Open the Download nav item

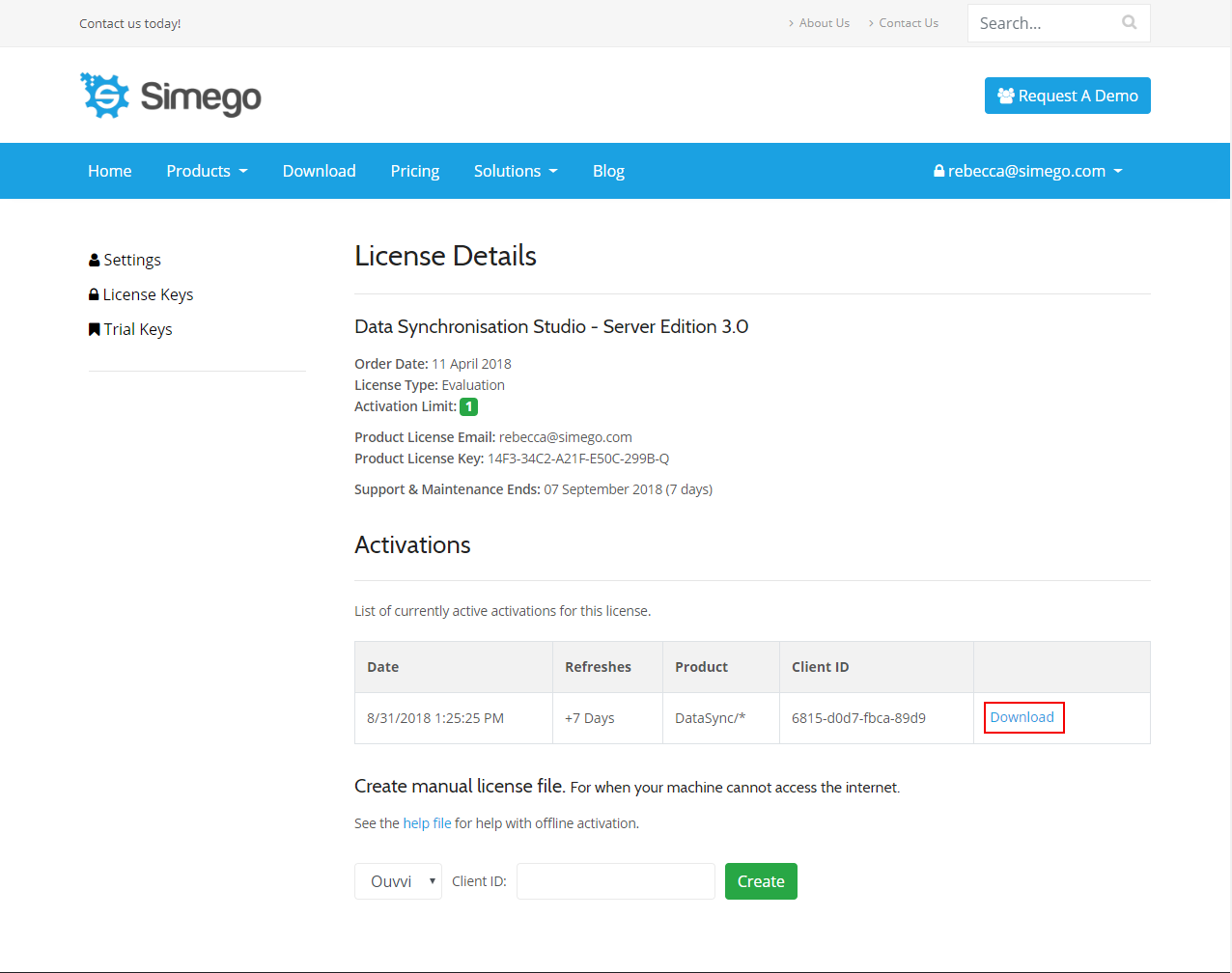[x=320, y=171]
